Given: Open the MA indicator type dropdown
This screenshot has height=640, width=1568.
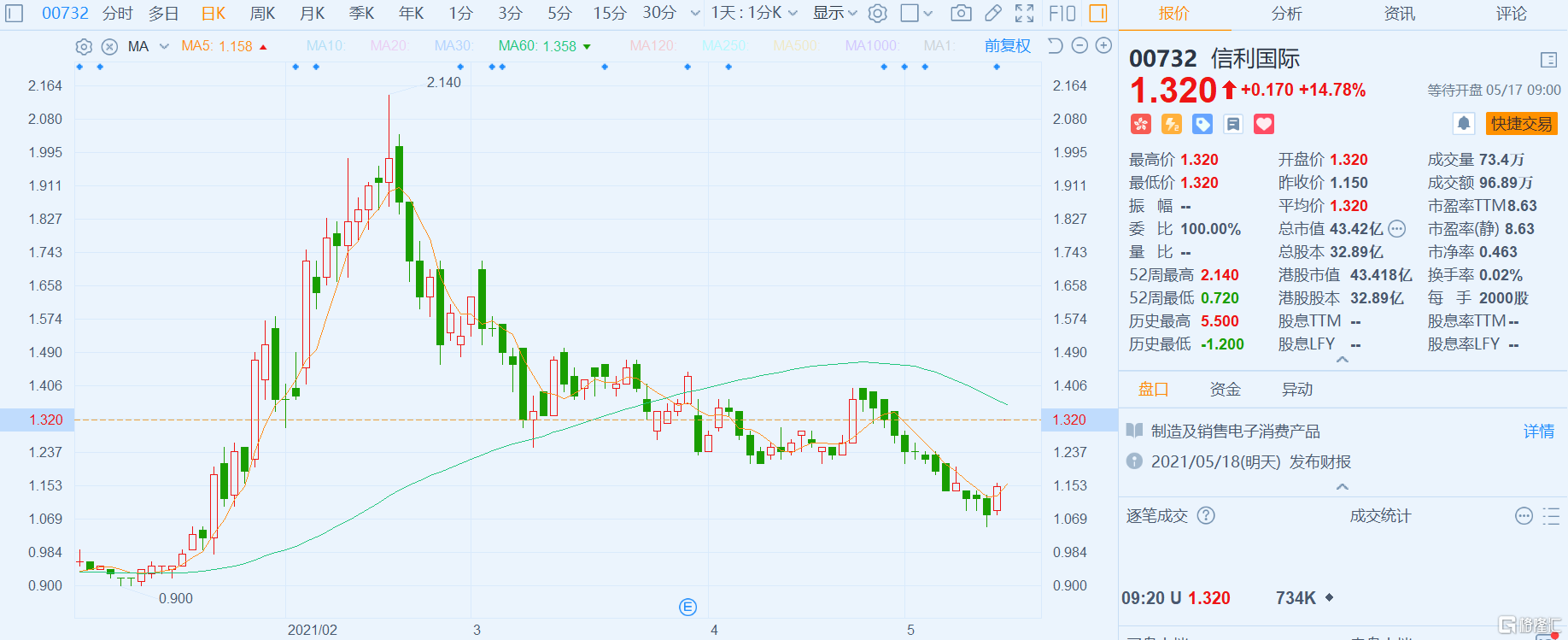Looking at the screenshot, I should [164, 46].
